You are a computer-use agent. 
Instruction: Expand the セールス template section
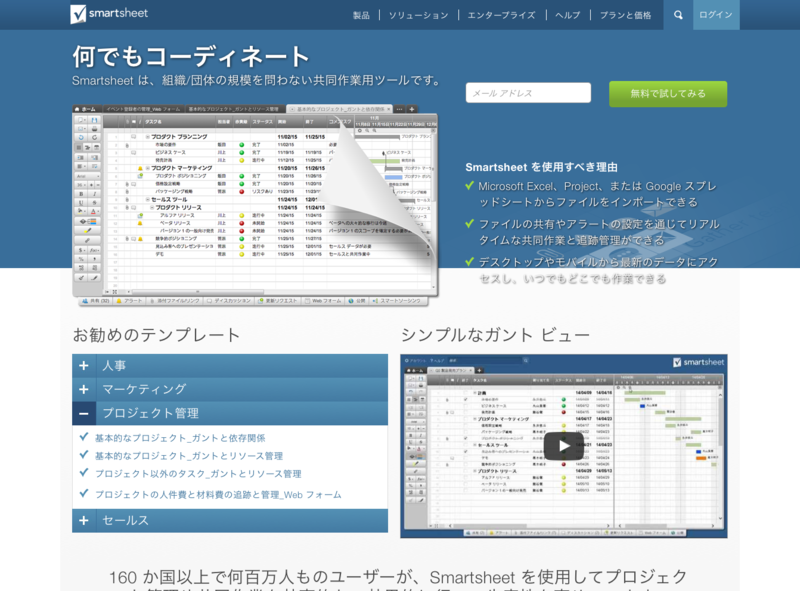230,520
